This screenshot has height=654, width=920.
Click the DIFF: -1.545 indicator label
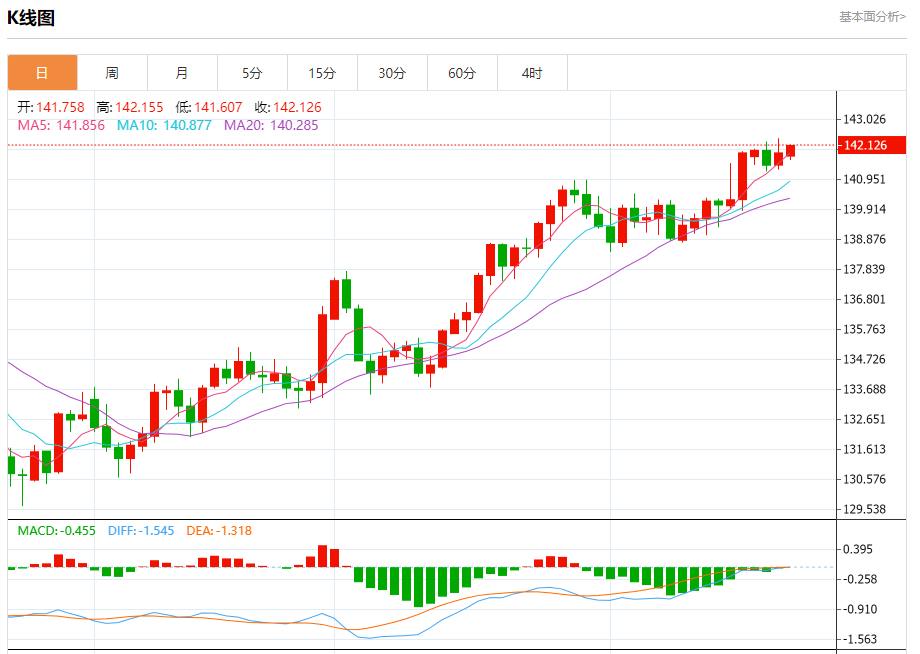140,531
